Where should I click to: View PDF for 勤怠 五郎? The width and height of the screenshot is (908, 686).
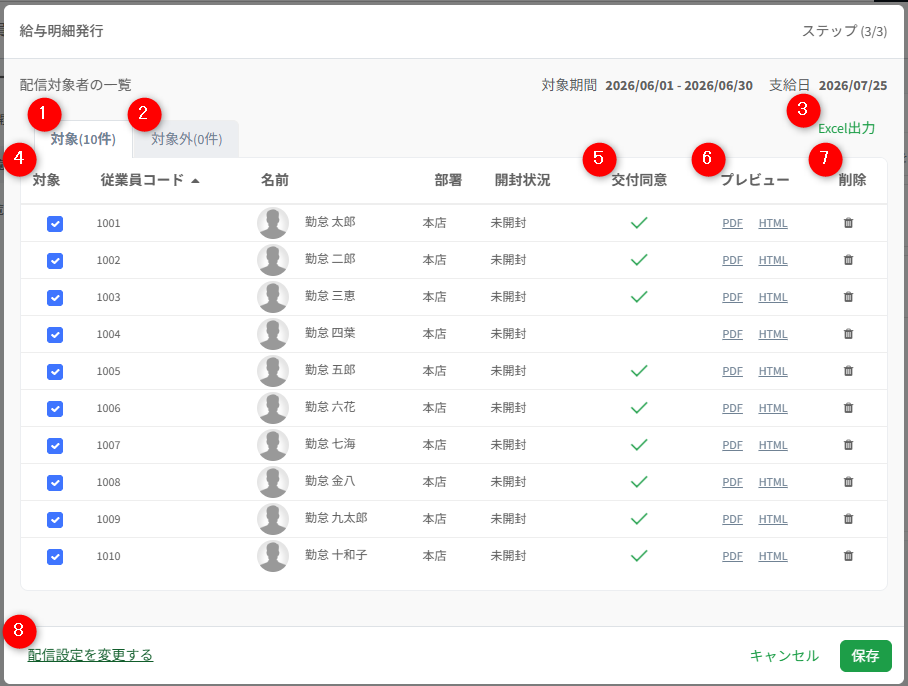[x=732, y=371]
